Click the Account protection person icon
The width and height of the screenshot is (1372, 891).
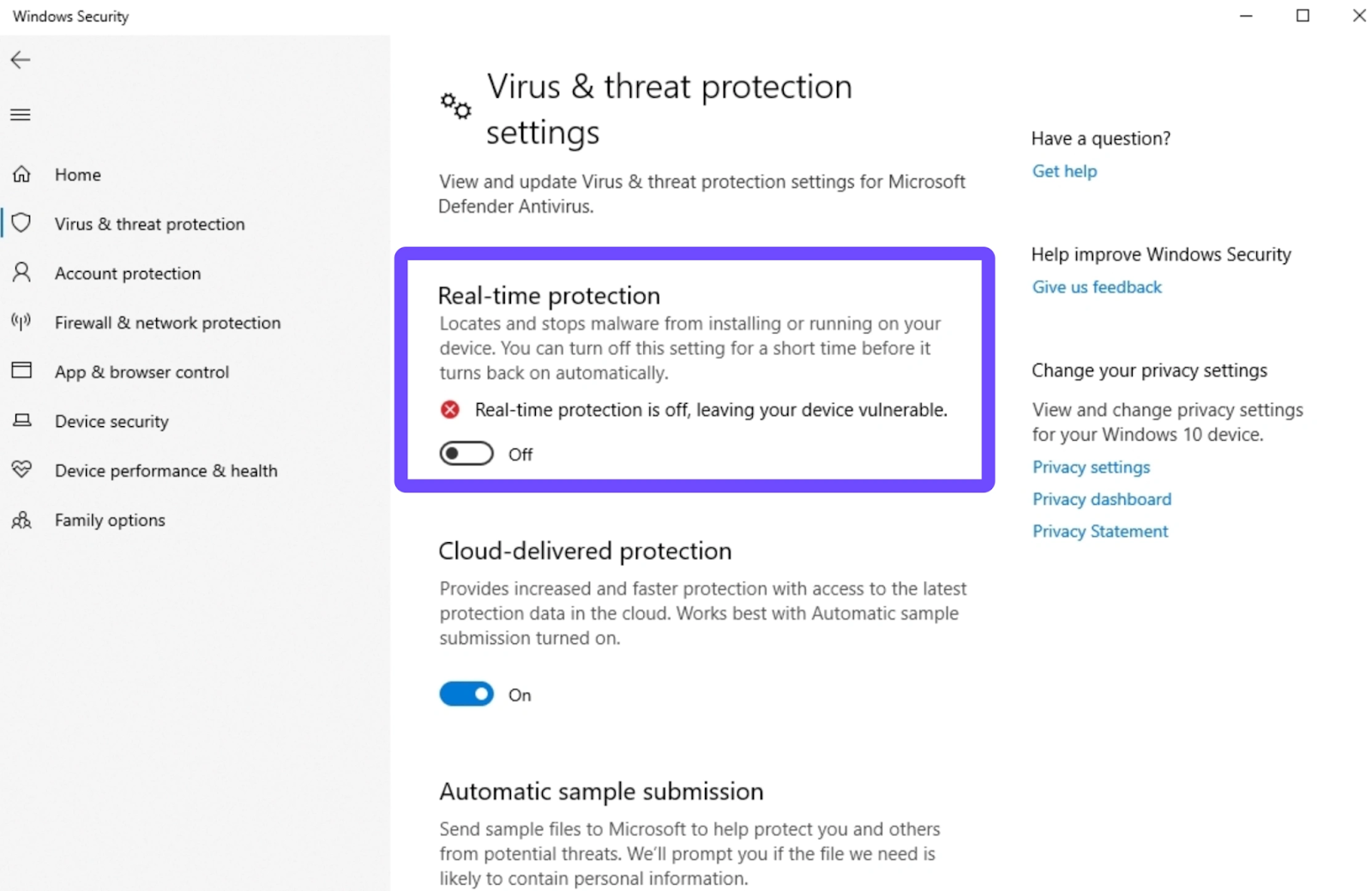tap(21, 273)
